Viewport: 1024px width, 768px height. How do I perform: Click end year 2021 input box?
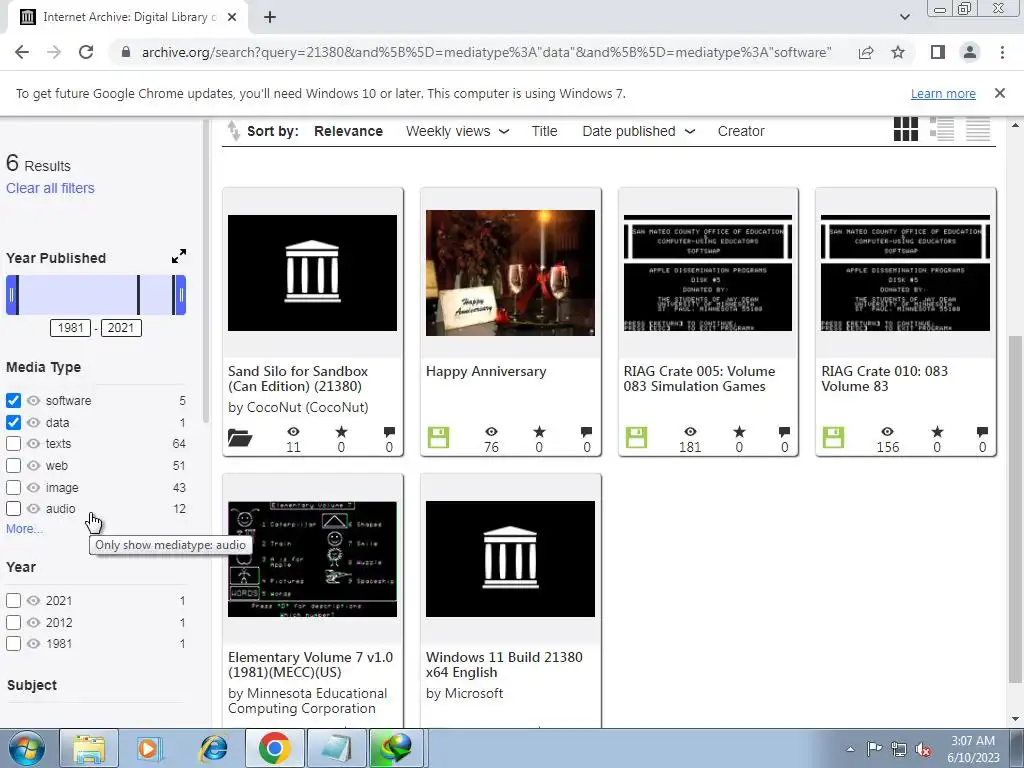click(121, 328)
